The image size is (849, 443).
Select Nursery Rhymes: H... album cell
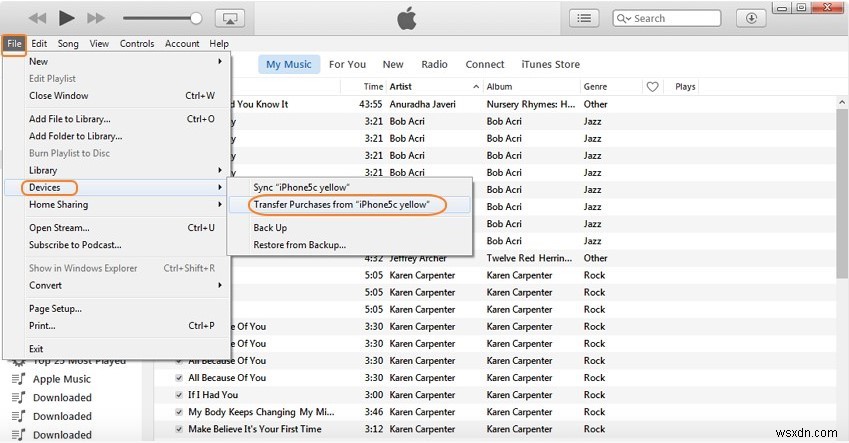click(x=531, y=105)
